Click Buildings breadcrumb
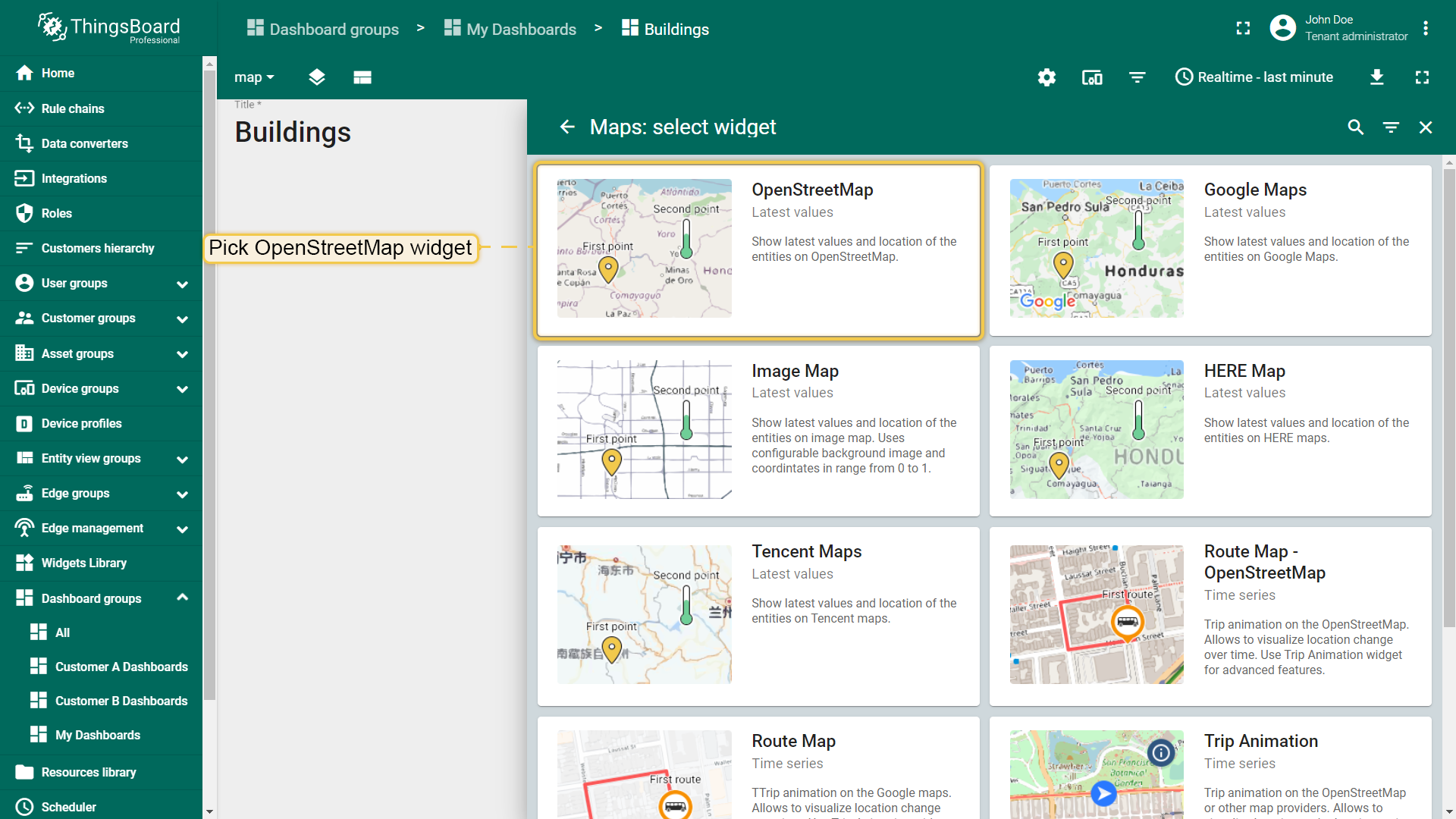 [x=665, y=29]
